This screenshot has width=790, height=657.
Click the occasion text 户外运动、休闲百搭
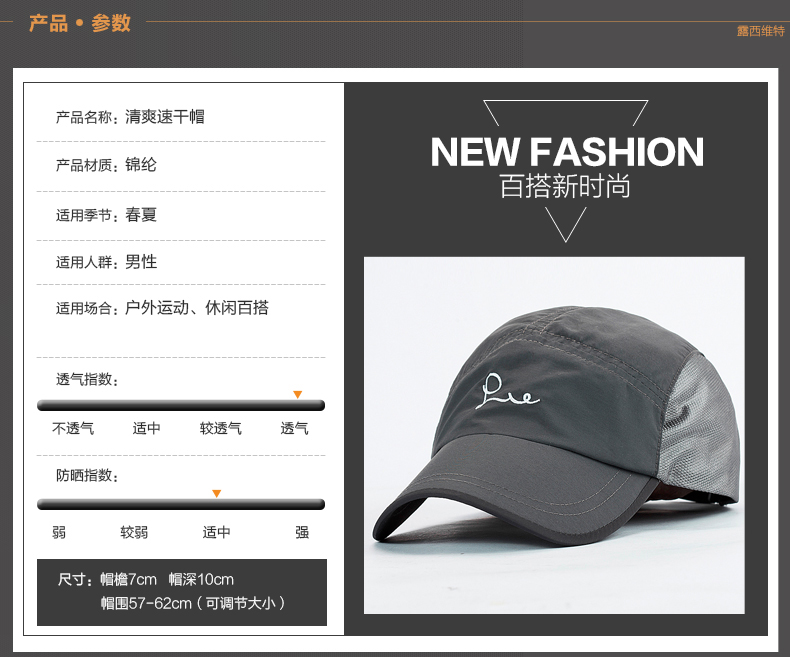coord(197,307)
